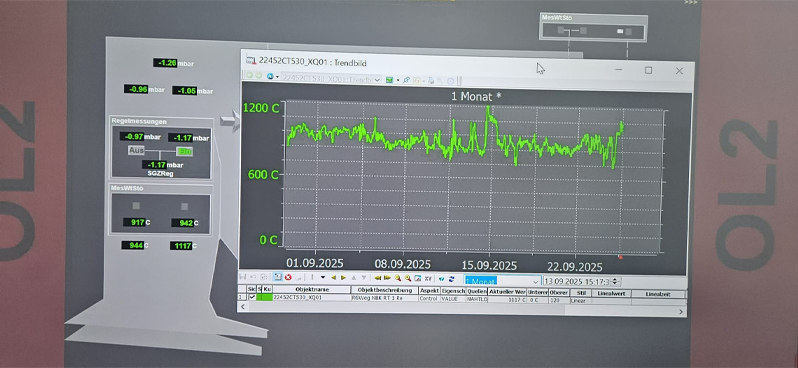This screenshot has width=798, height=368.
Task: Click the Stil column header
Action: click(x=581, y=293)
